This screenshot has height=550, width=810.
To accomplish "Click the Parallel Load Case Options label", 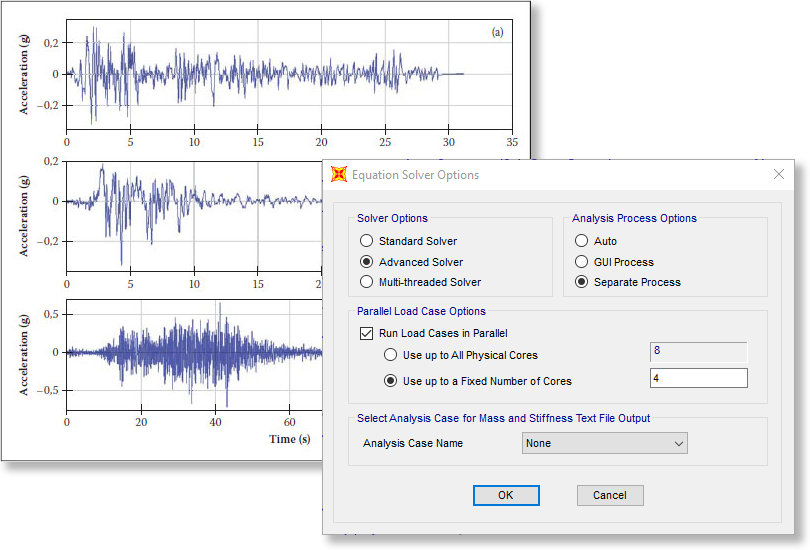I will [421, 311].
